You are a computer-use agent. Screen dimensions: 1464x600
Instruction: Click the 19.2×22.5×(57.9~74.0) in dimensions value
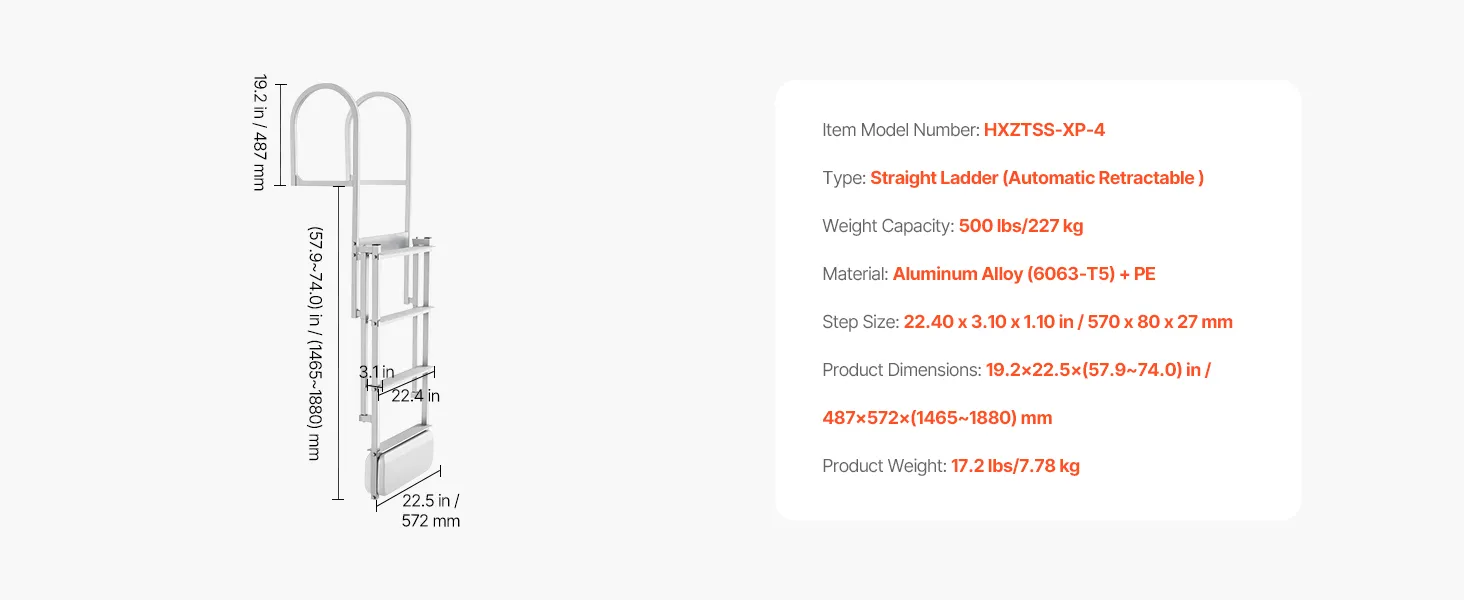[x=1098, y=370]
